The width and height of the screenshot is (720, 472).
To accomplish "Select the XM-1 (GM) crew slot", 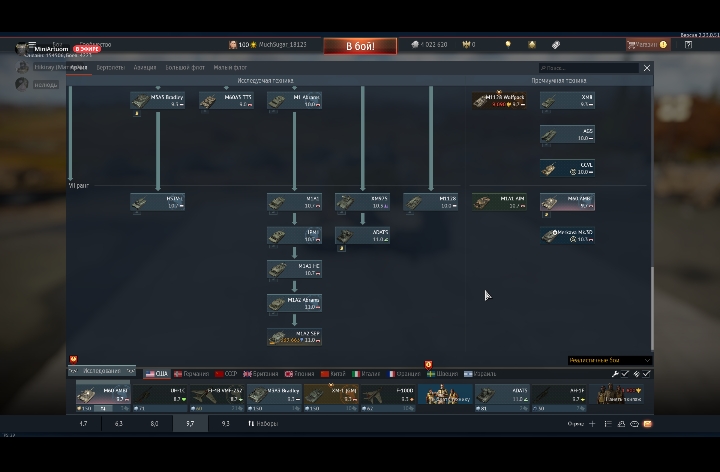I will tap(331, 398).
